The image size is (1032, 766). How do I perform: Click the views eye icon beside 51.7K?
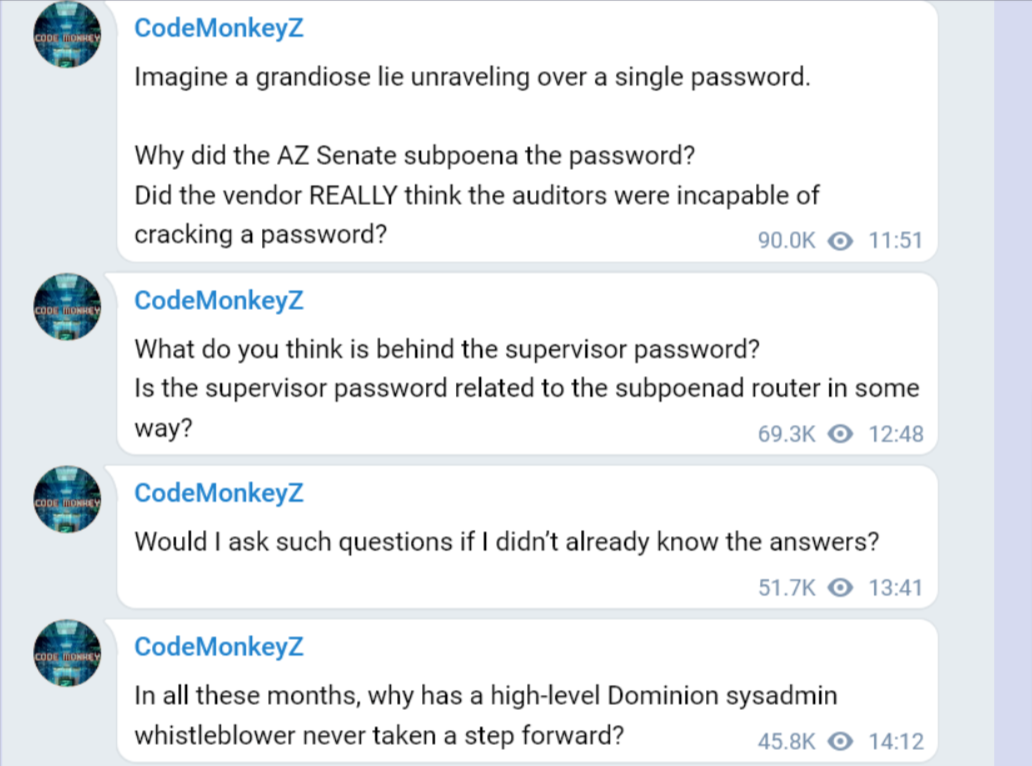[842, 588]
